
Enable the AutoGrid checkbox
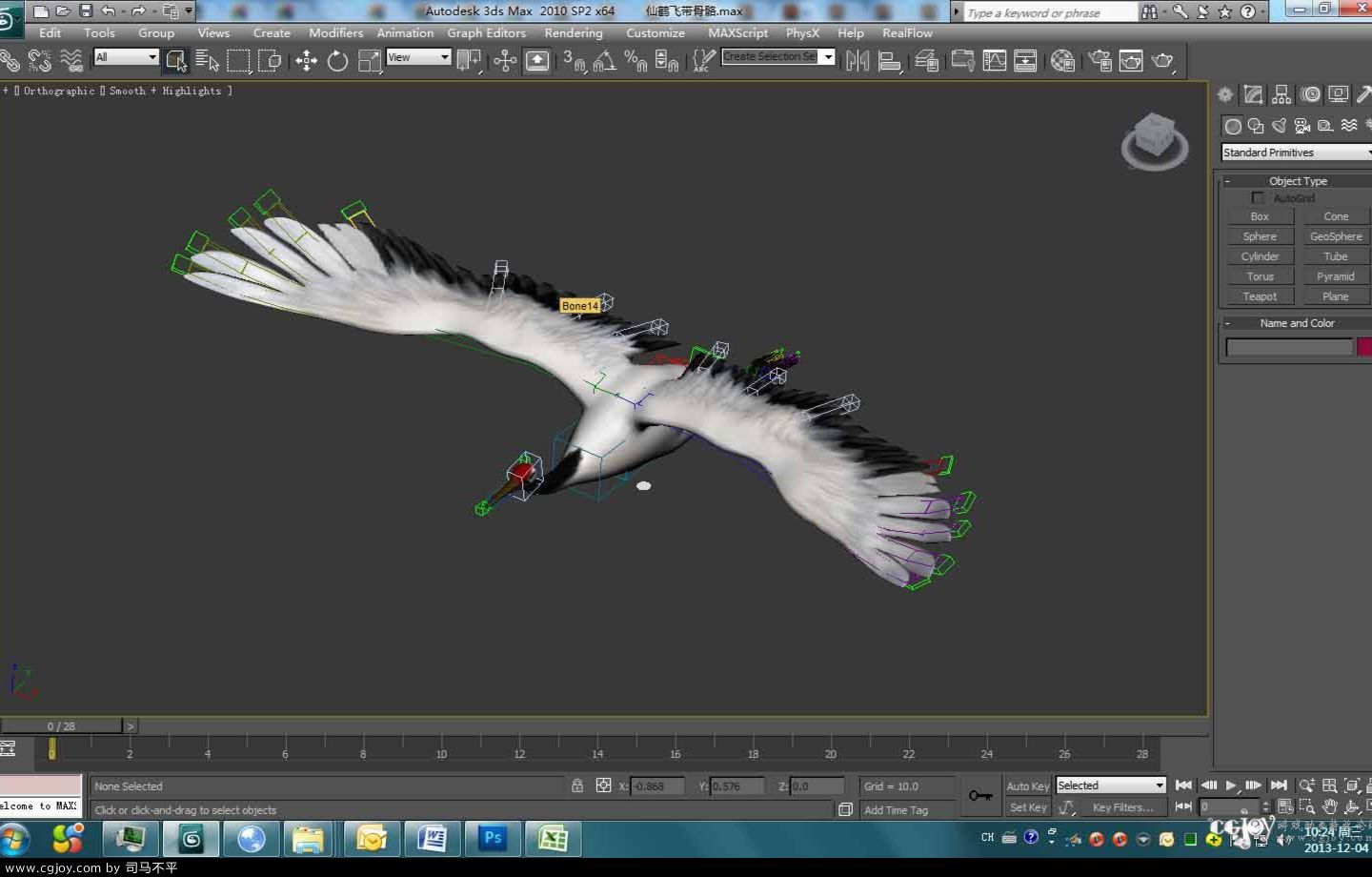1258,197
